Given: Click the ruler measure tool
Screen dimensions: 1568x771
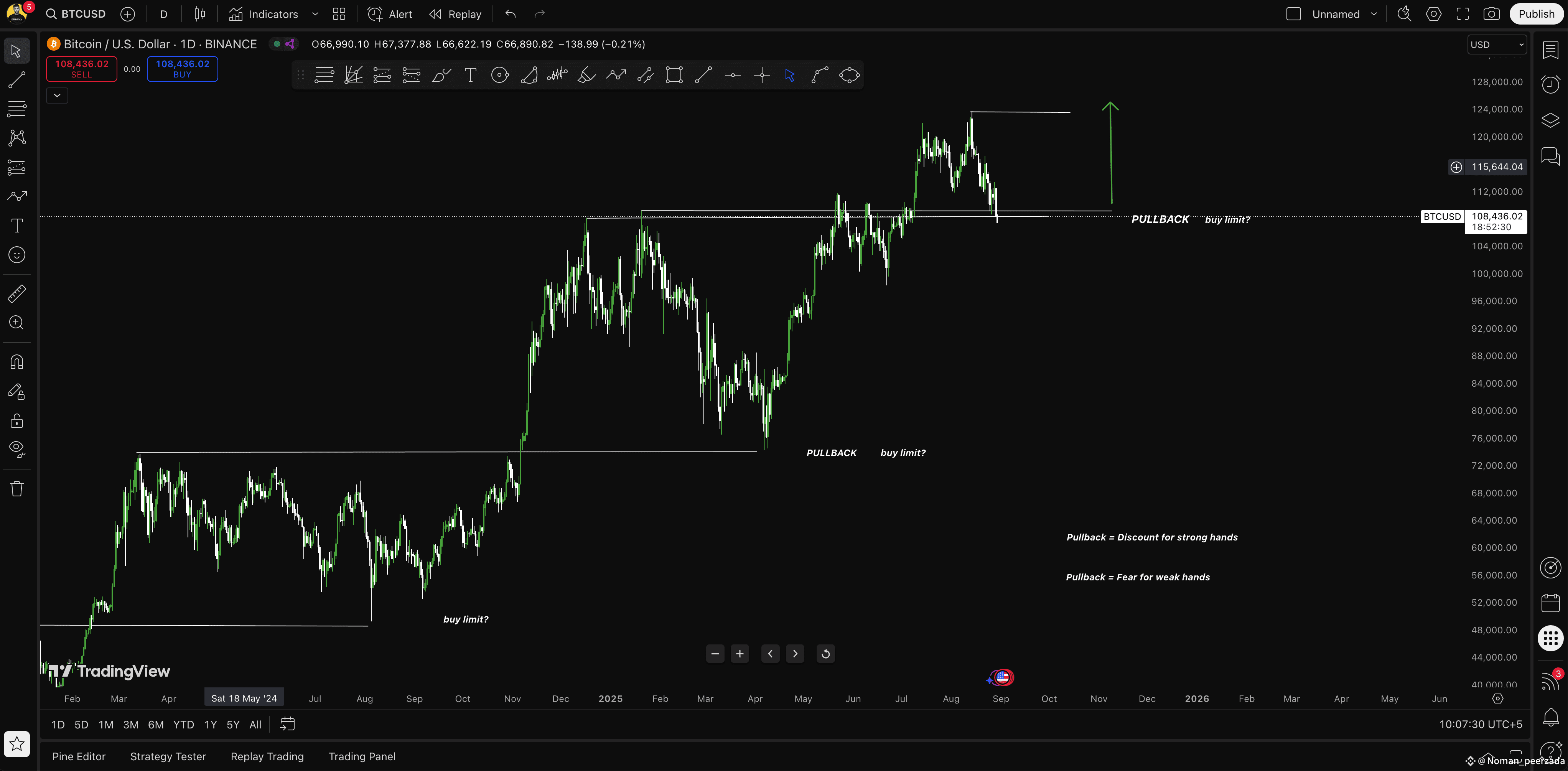Looking at the screenshot, I should point(16,294).
